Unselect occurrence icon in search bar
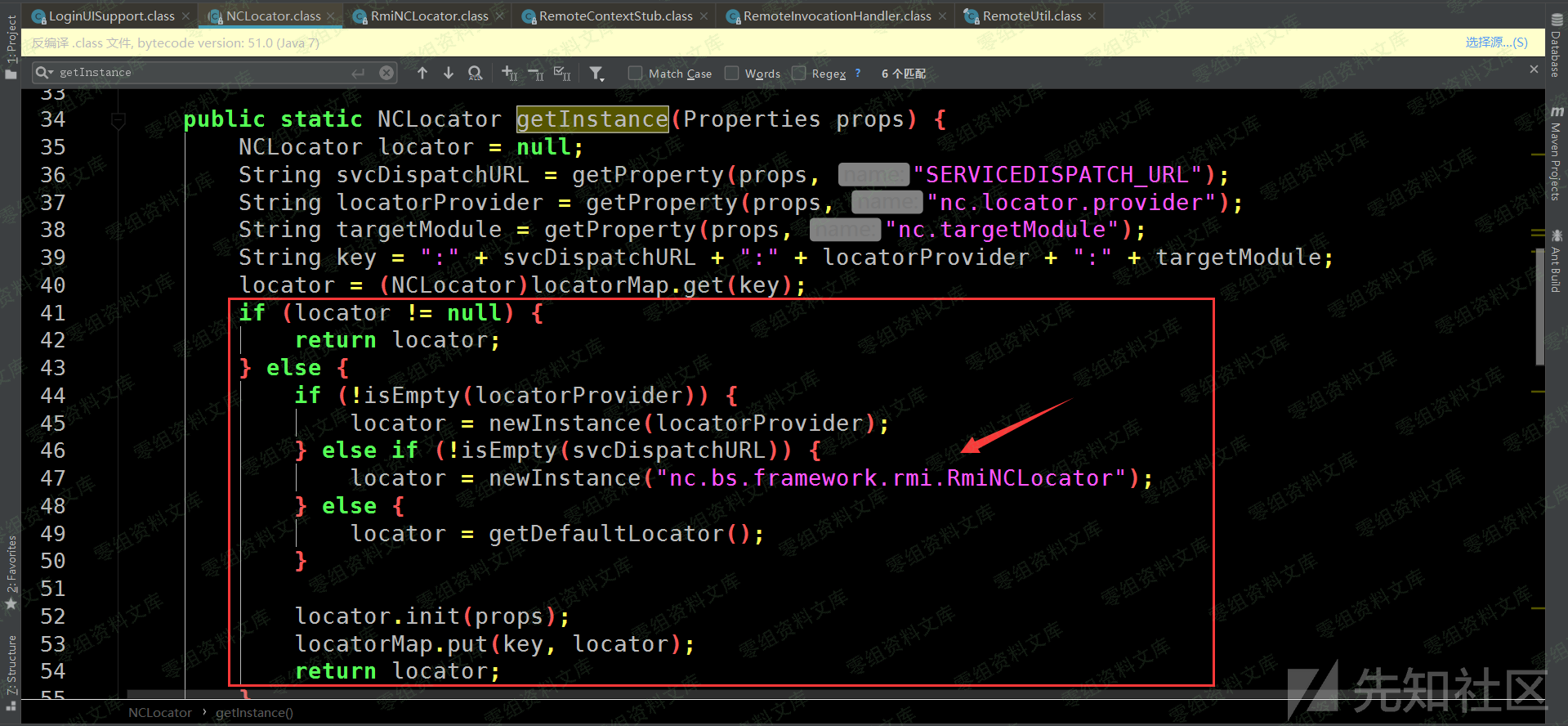Image resolution: width=1568 pixels, height=726 pixels. [x=536, y=74]
